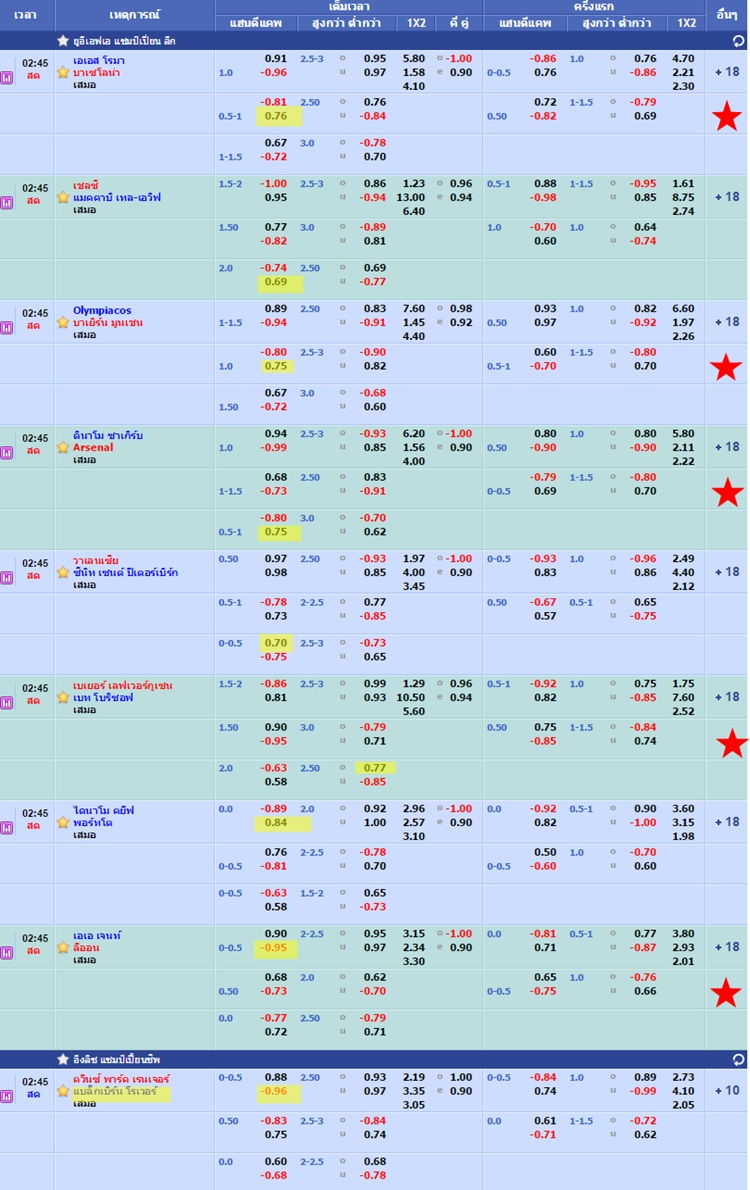Pick 1X2 odds 7.60 for Olympiacos full time

pyautogui.click(x=414, y=309)
